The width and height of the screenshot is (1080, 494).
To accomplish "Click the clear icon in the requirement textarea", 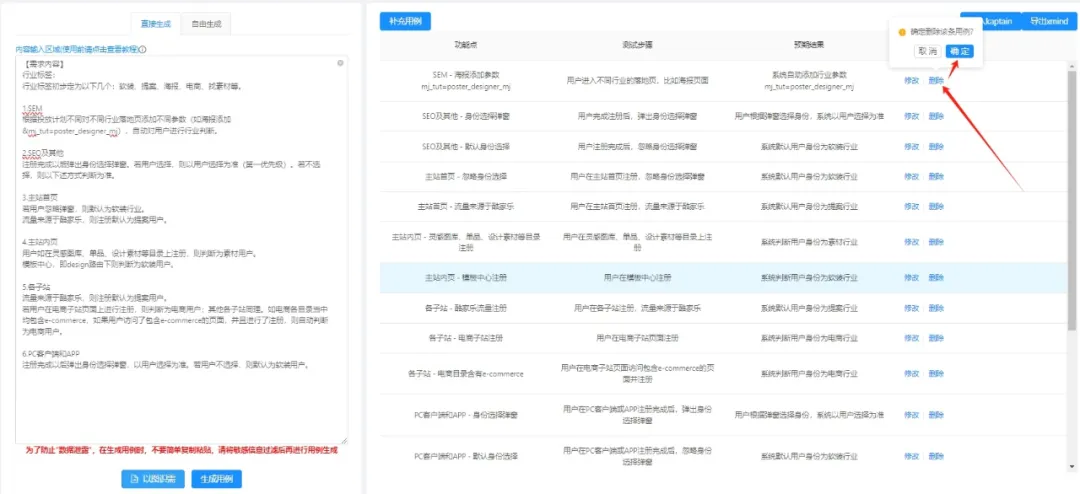I will 340,63.
